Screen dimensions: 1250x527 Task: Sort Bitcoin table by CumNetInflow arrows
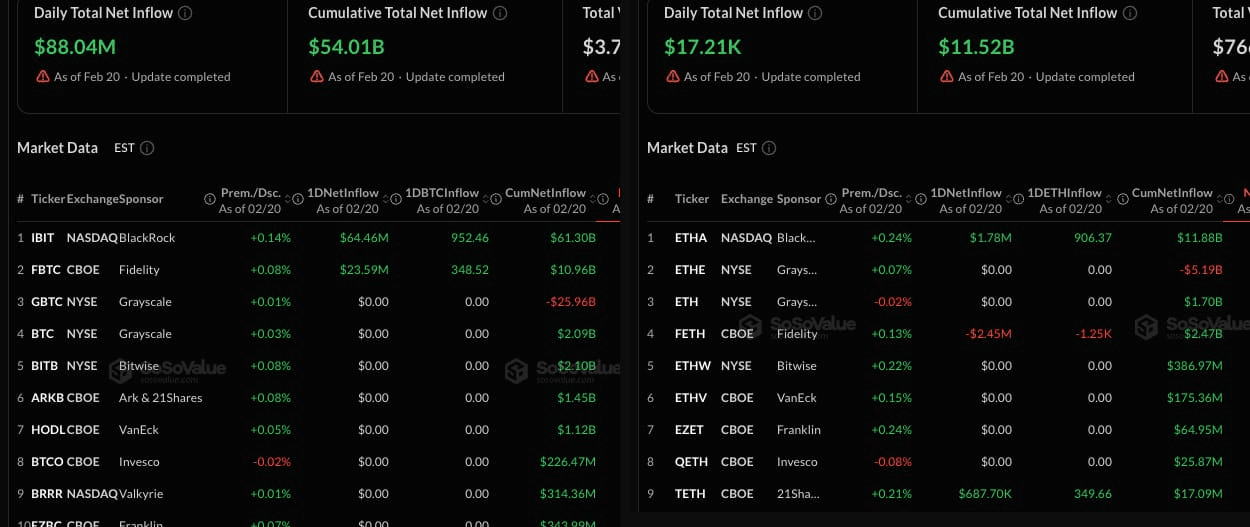pos(592,200)
